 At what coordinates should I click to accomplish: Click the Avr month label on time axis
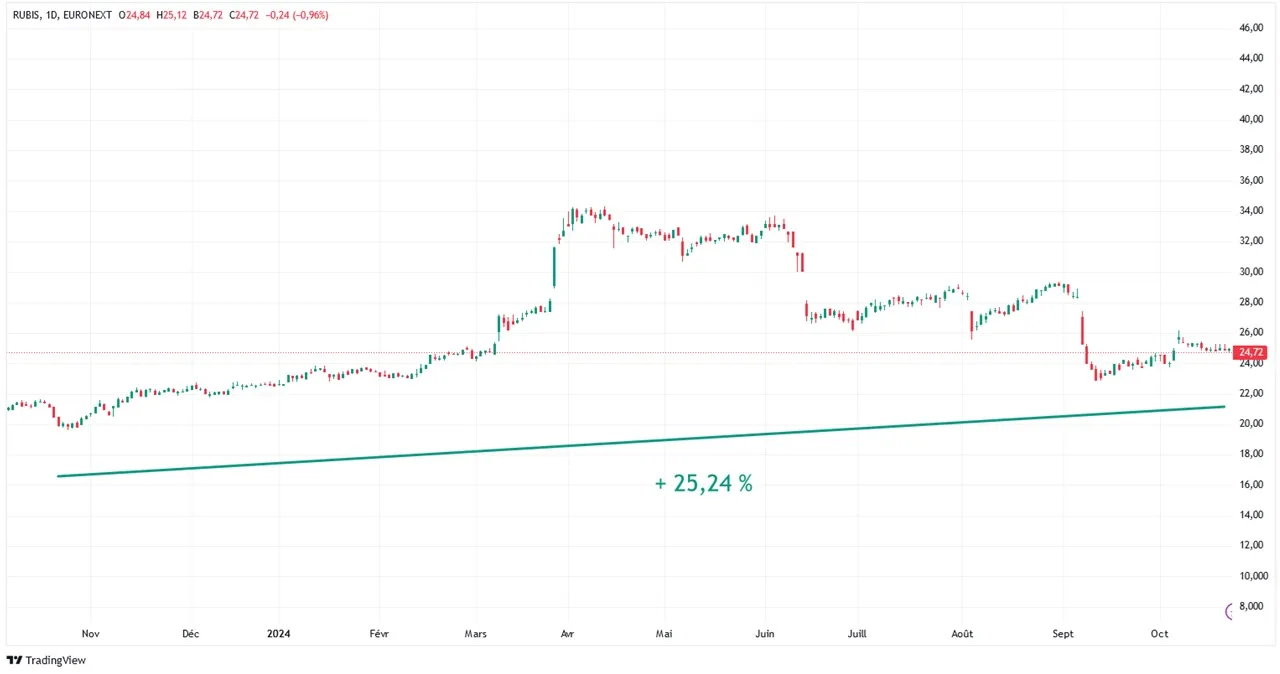pyautogui.click(x=568, y=633)
